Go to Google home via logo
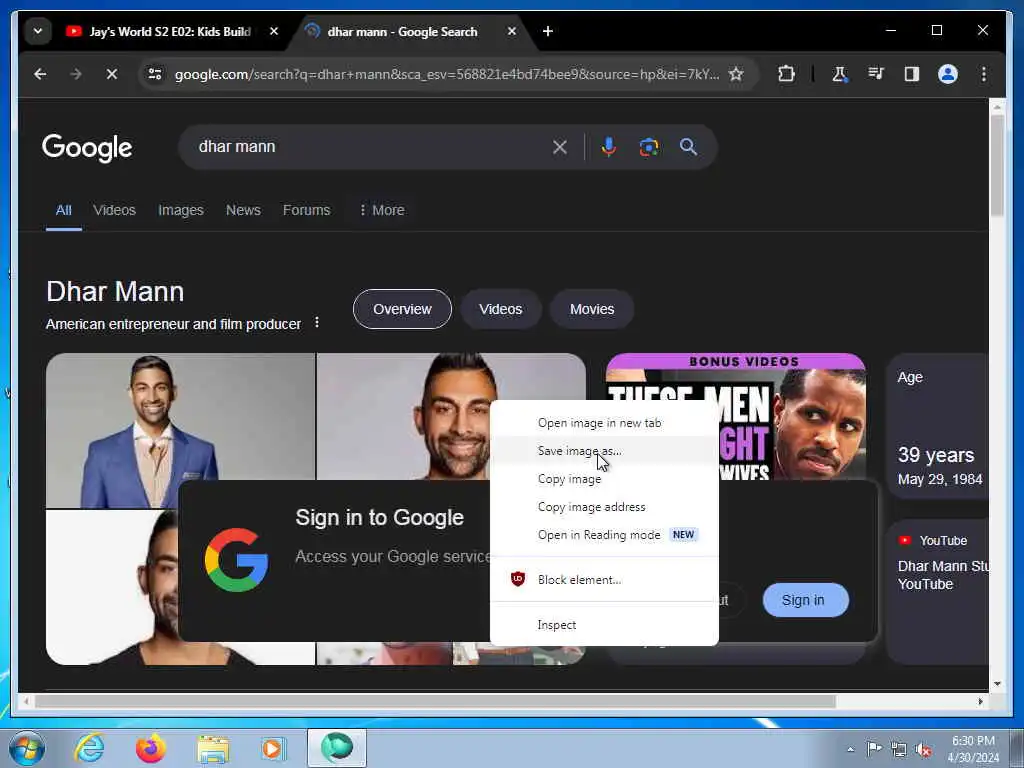Screen dimensions: 1024x768 pyautogui.click(x=87, y=148)
